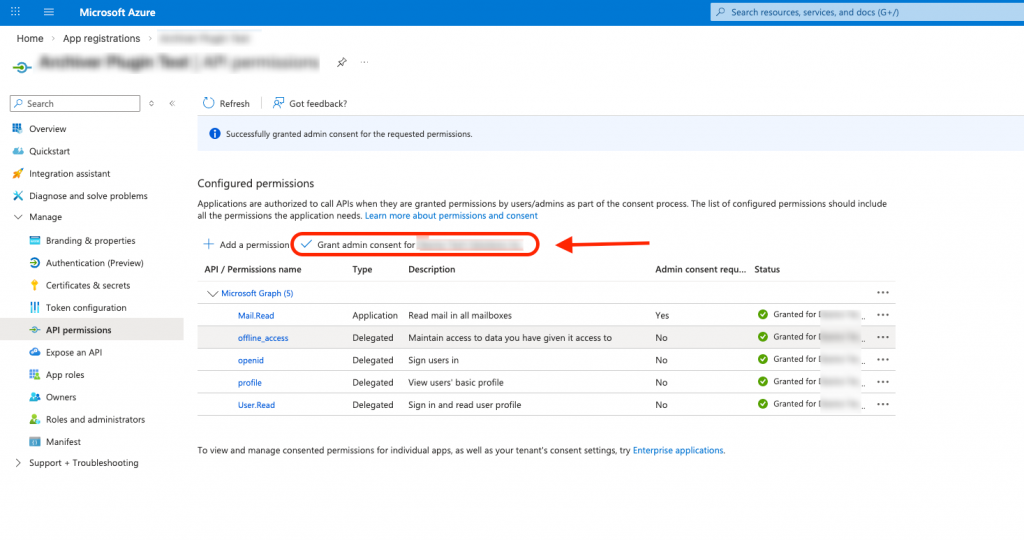Toggle the sidebar expand/collapse sort arrows
The height and width of the screenshot is (540, 1024).
point(152,103)
